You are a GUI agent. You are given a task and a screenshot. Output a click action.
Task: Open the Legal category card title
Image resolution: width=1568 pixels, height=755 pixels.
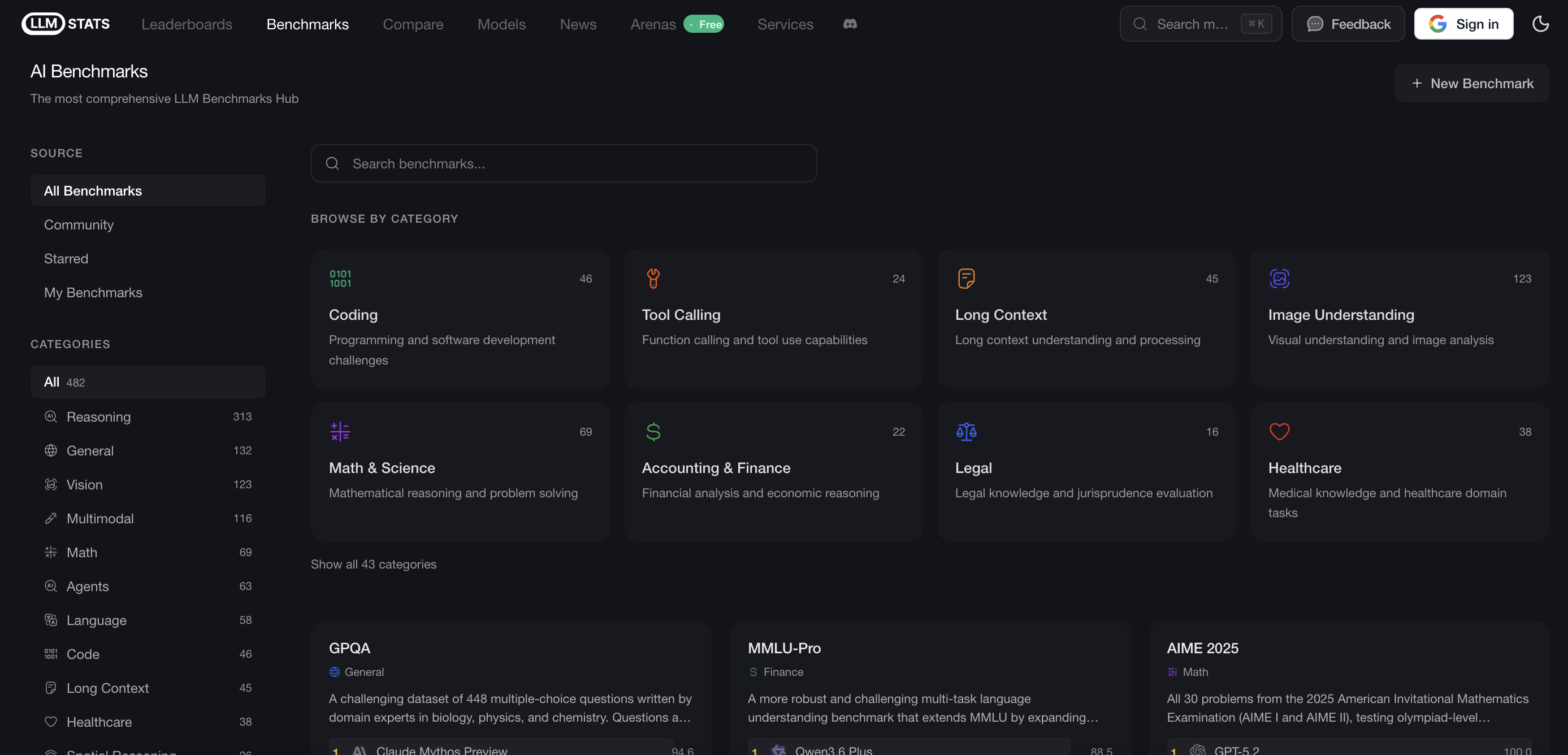coord(973,468)
